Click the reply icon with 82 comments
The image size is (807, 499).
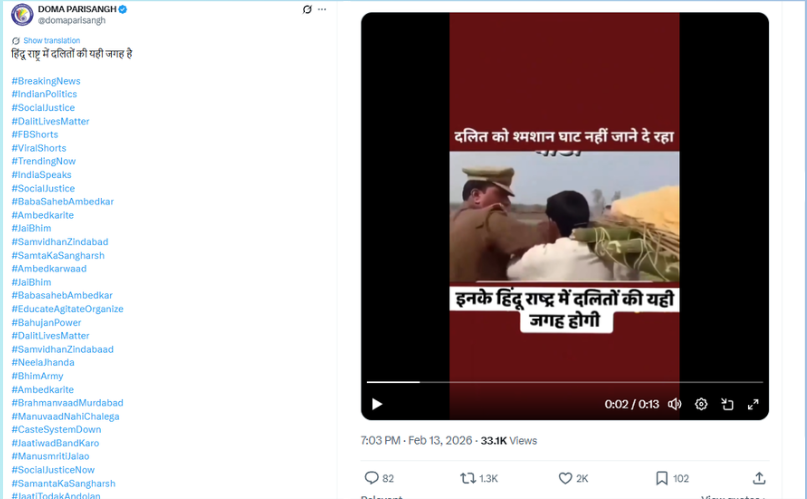[372, 478]
